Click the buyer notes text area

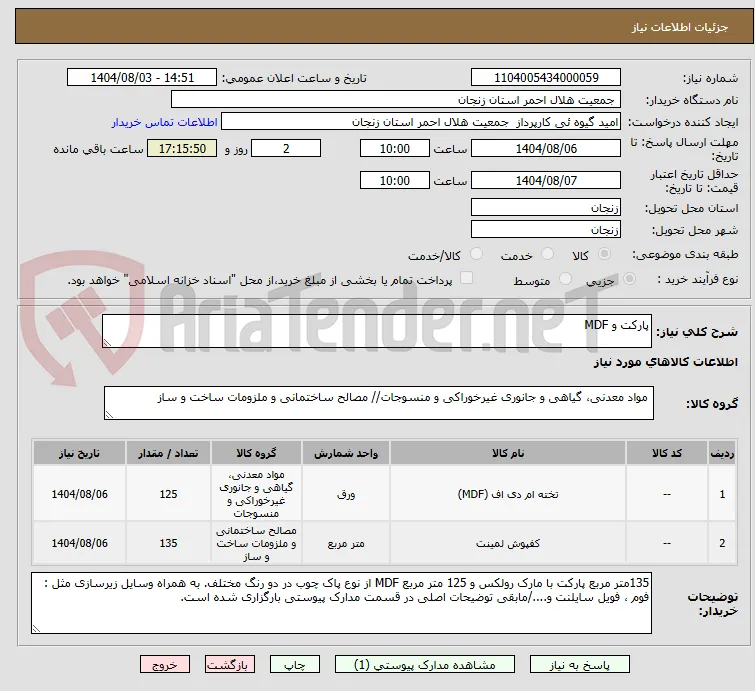click(x=341, y=603)
